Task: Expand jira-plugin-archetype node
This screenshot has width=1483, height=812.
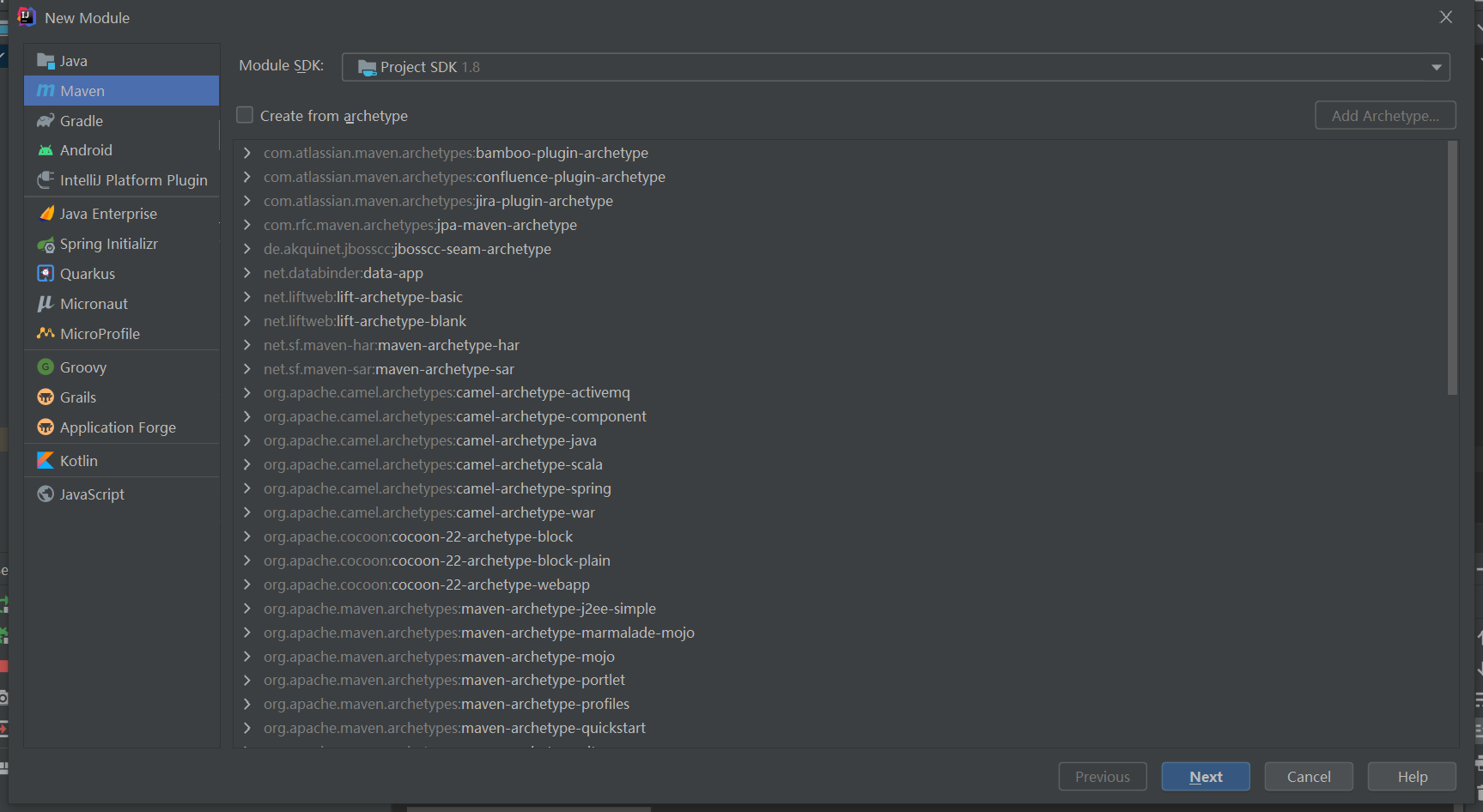Action: click(247, 201)
